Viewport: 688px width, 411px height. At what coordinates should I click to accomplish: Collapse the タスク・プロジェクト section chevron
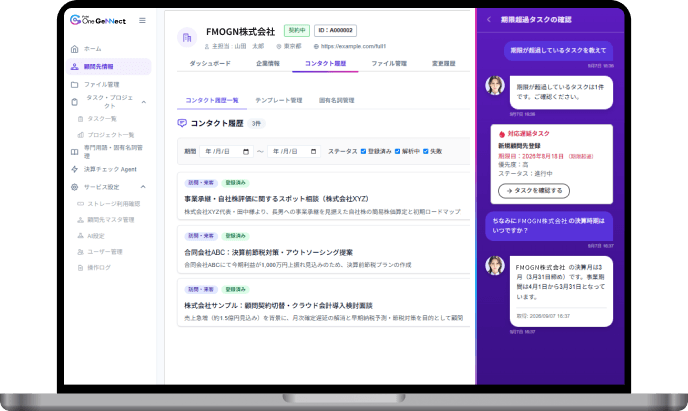tap(143, 102)
